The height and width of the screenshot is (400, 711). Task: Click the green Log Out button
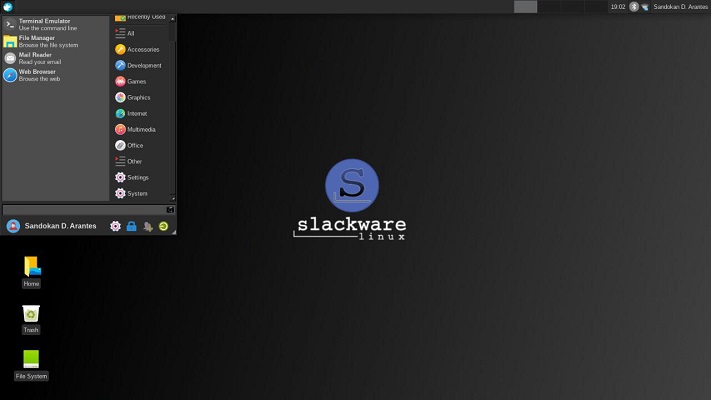pyautogui.click(x=164, y=226)
